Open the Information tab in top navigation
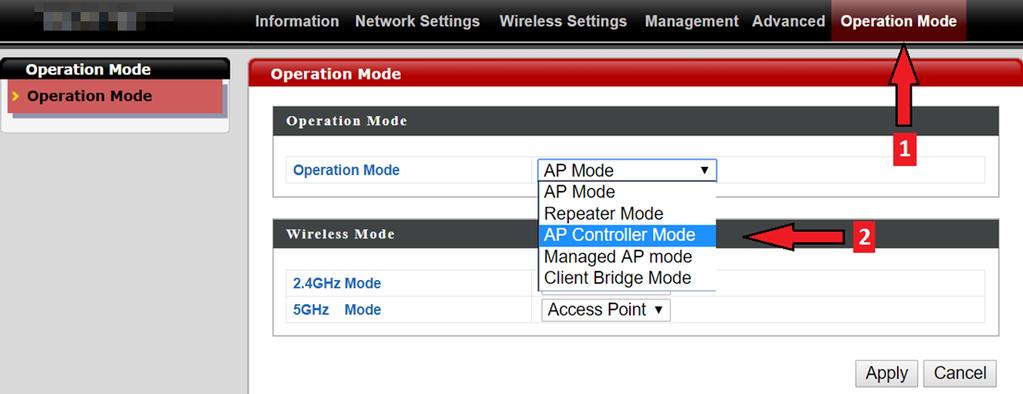 click(297, 22)
